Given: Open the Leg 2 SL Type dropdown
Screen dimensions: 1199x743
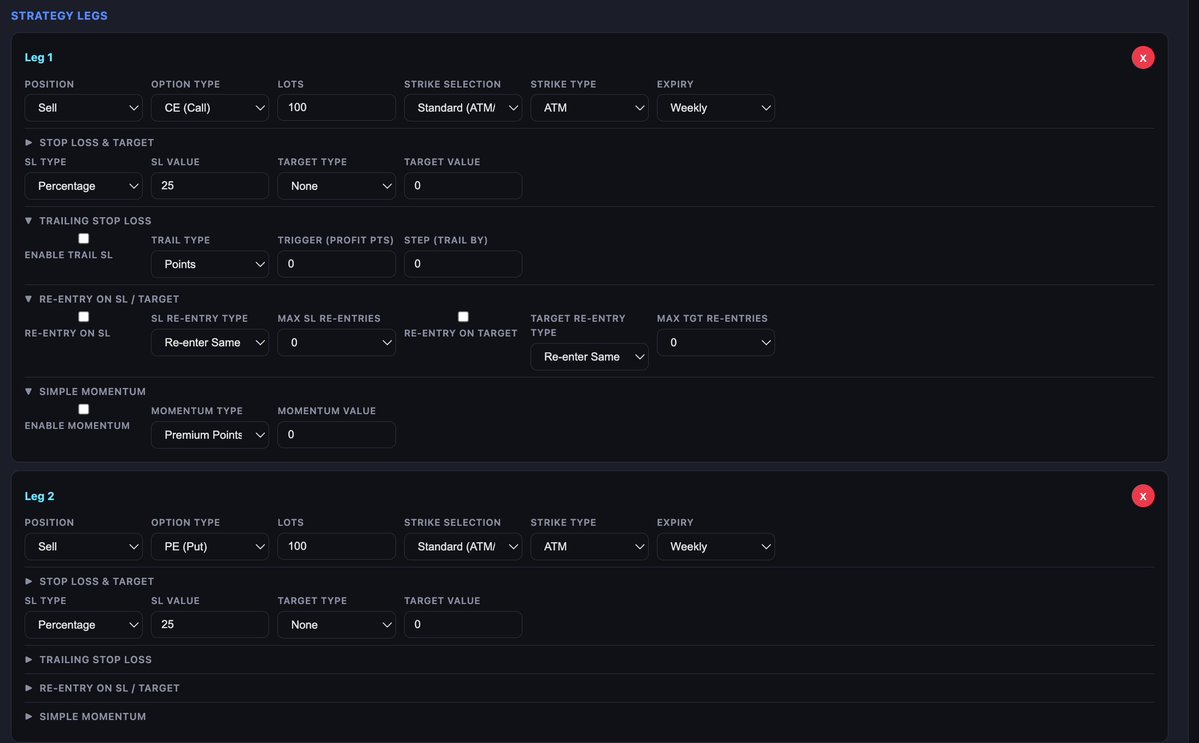Looking at the screenshot, I should [83, 625].
